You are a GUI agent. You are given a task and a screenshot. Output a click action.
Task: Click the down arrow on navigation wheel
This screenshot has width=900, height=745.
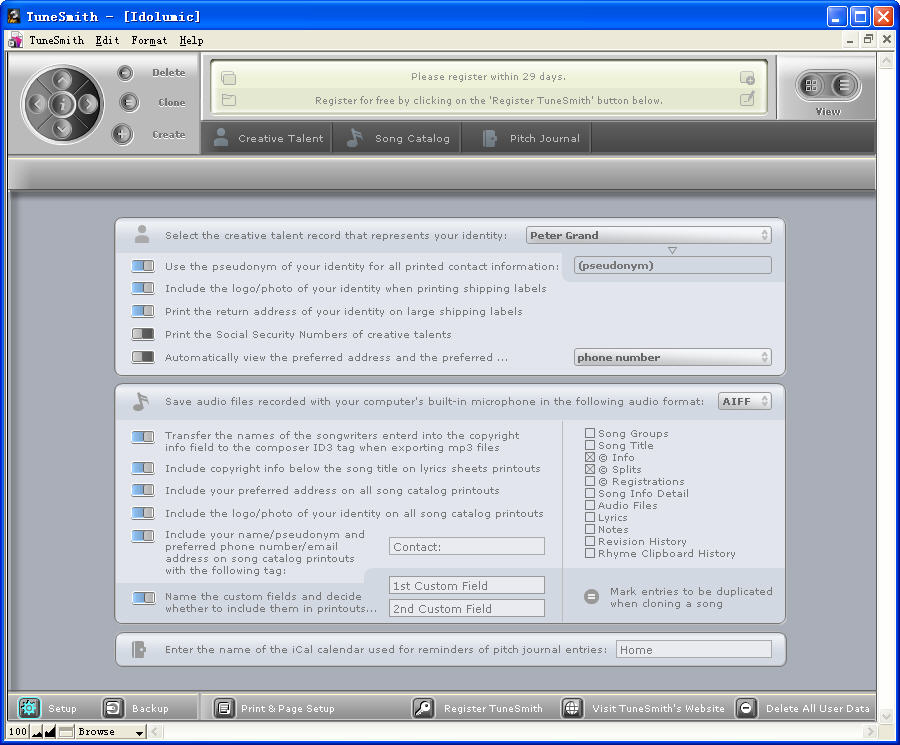pyautogui.click(x=62, y=129)
